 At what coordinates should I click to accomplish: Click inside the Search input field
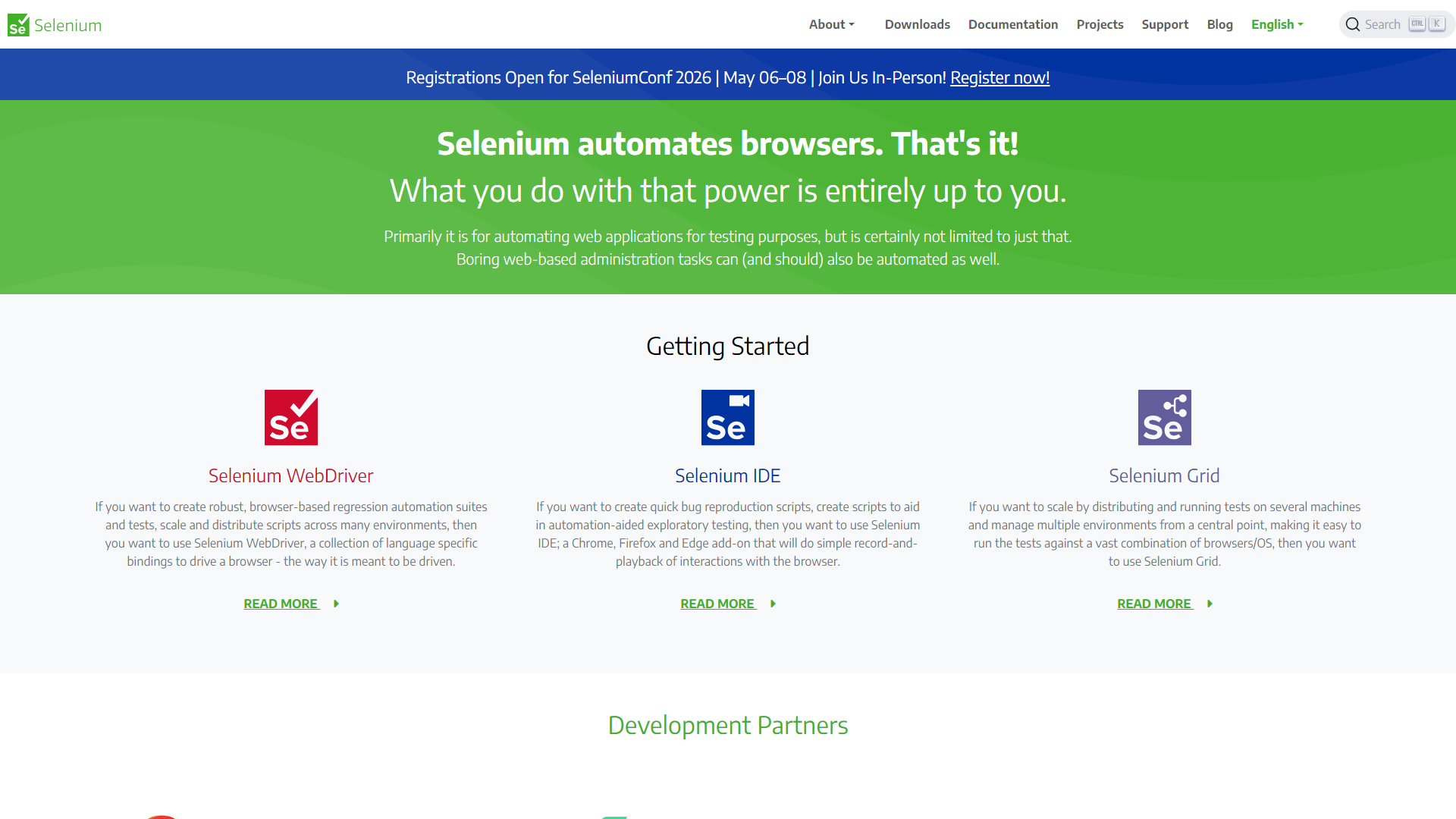(x=1382, y=24)
